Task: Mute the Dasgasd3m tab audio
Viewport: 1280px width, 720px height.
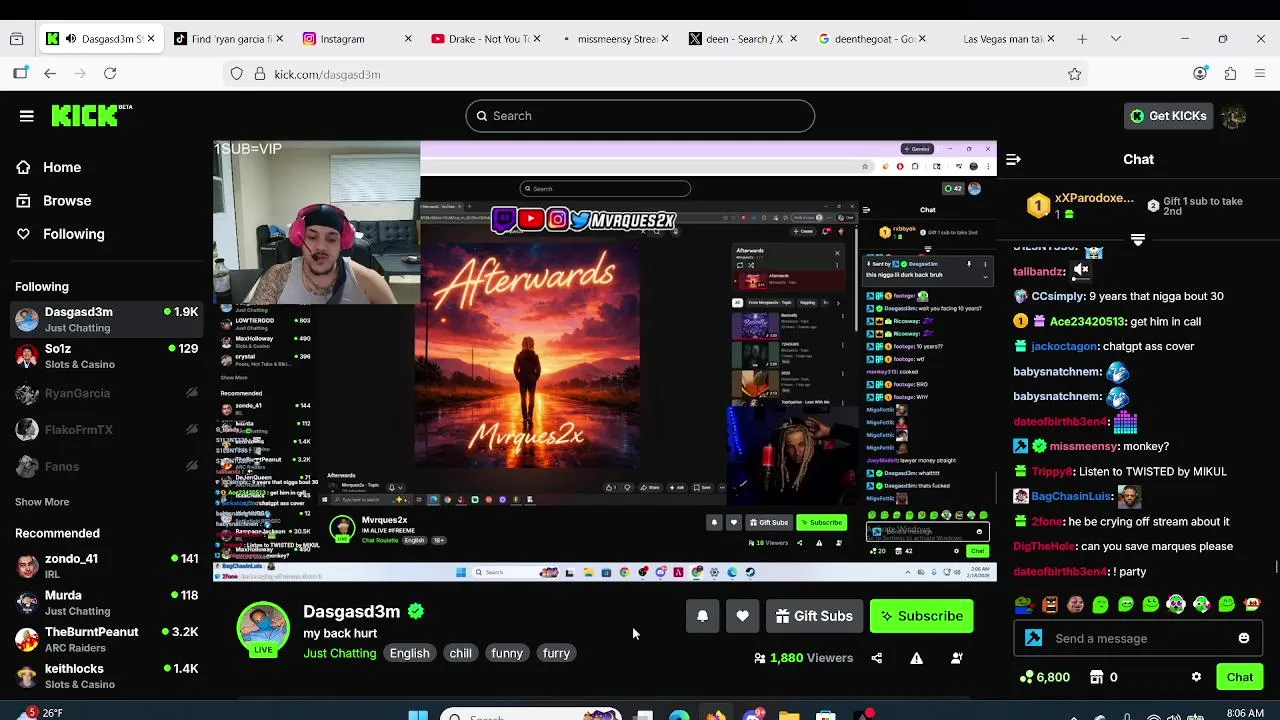Action: (x=70, y=39)
